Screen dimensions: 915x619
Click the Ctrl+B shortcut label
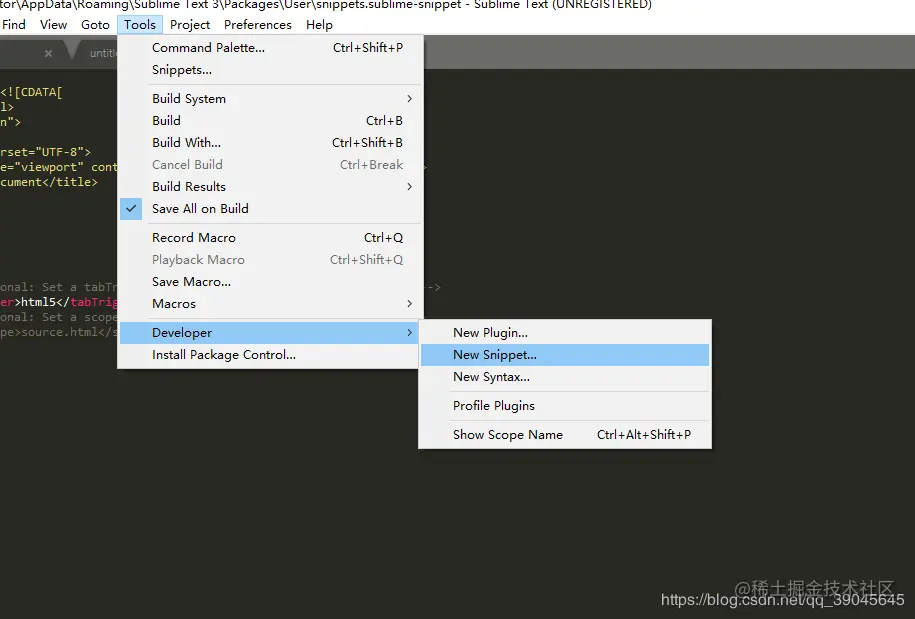[x=384, y=121]
